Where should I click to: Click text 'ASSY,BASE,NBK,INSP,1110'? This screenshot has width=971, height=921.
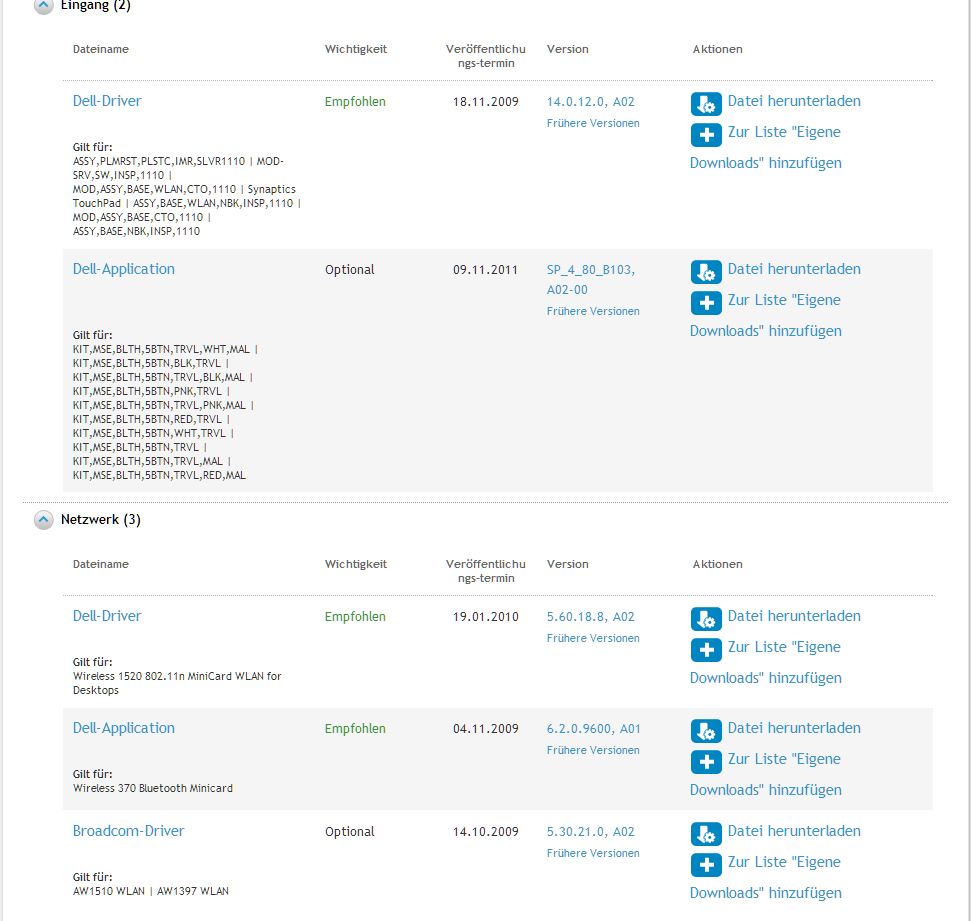[136, 232]
